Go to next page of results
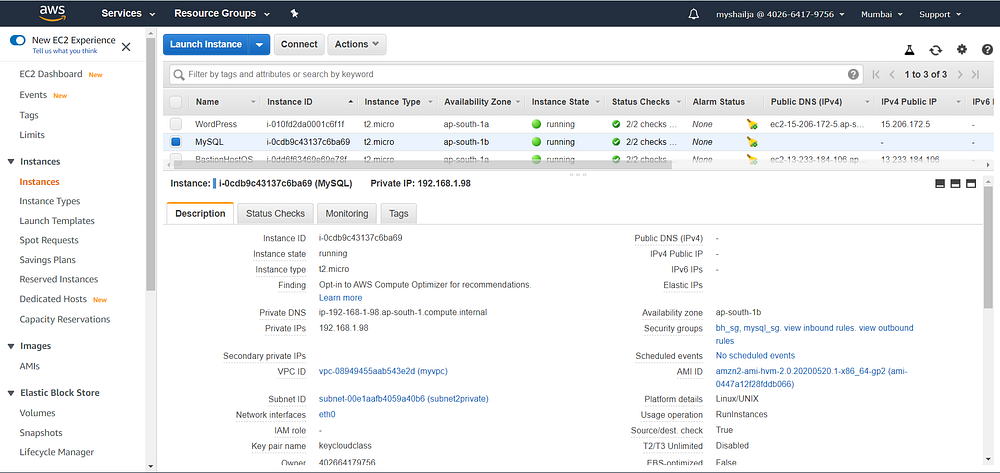The width and height of the screenshot is (1000, 473). [x=959, y=75]
